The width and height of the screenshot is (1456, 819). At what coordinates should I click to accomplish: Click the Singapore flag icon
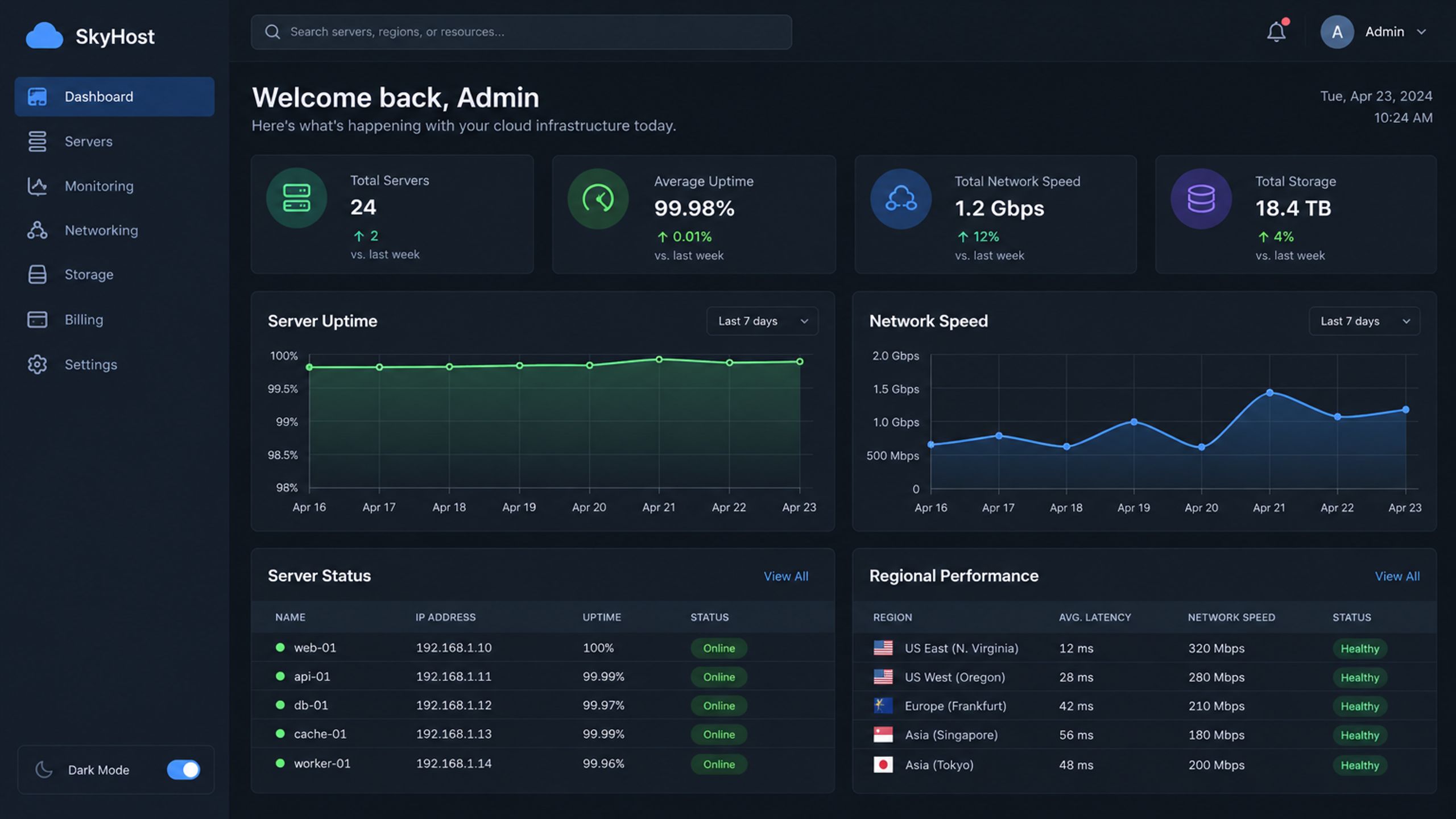tap(883, 734)
